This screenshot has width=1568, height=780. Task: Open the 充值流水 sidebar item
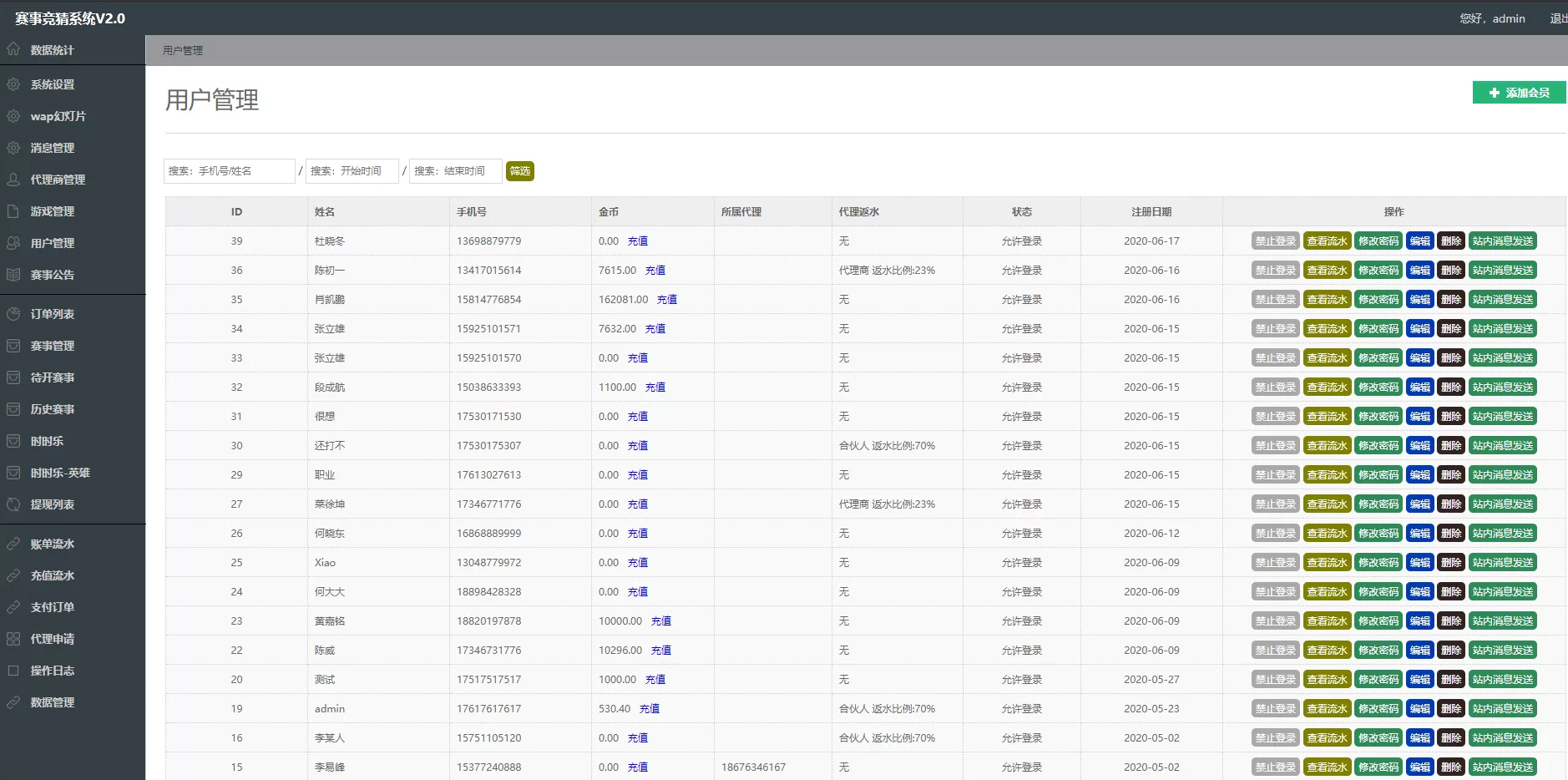52,575
